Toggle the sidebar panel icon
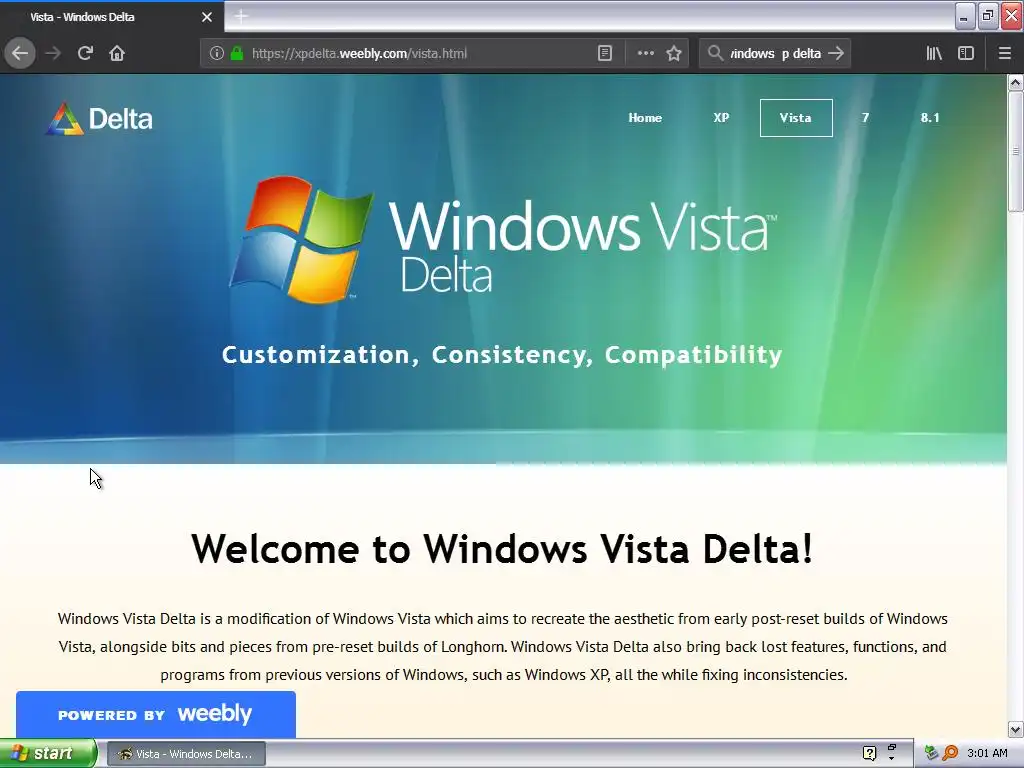 click(966, 53)
